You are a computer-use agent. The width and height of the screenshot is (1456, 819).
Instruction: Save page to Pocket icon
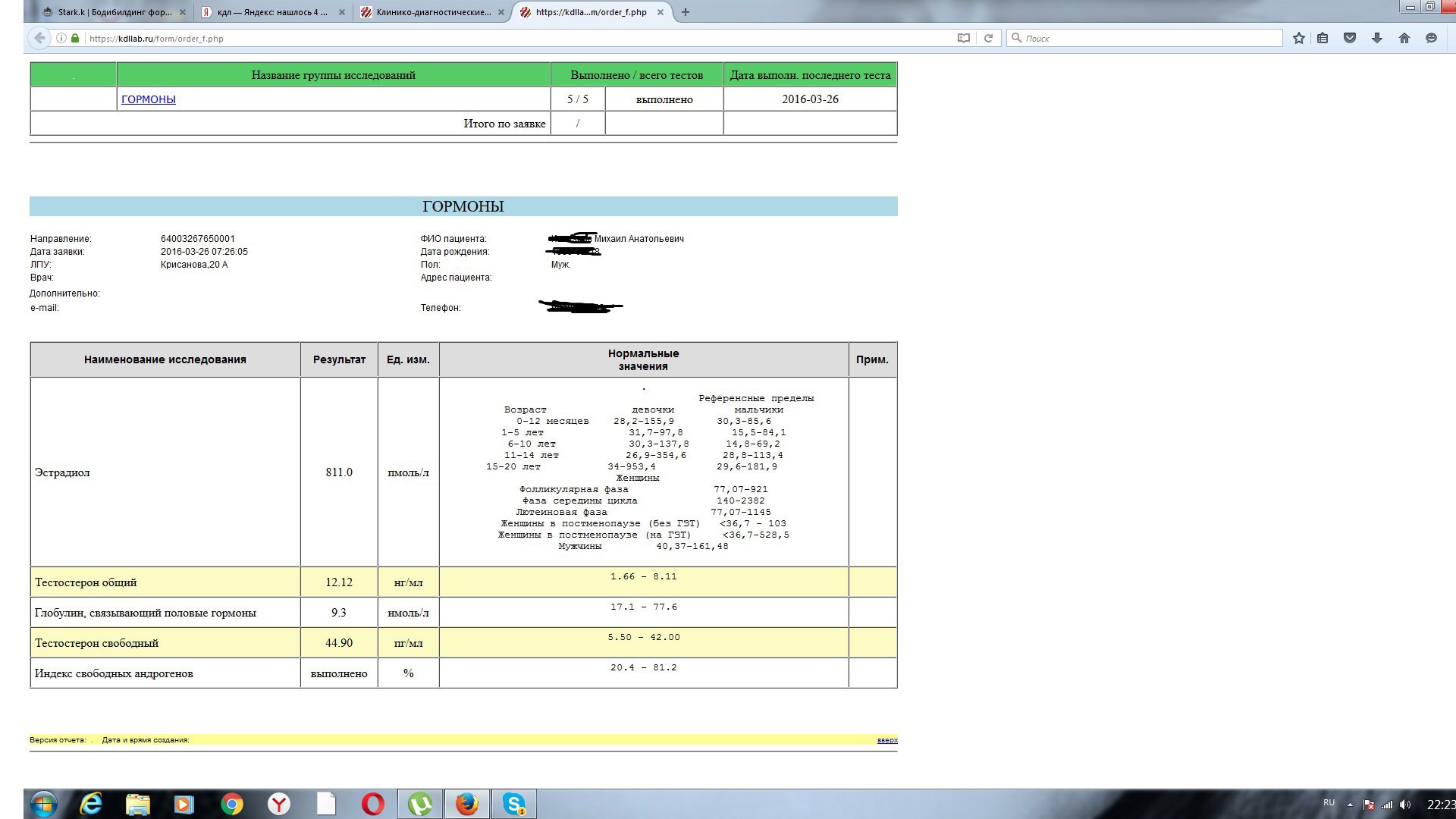(x=1350, y=38)
